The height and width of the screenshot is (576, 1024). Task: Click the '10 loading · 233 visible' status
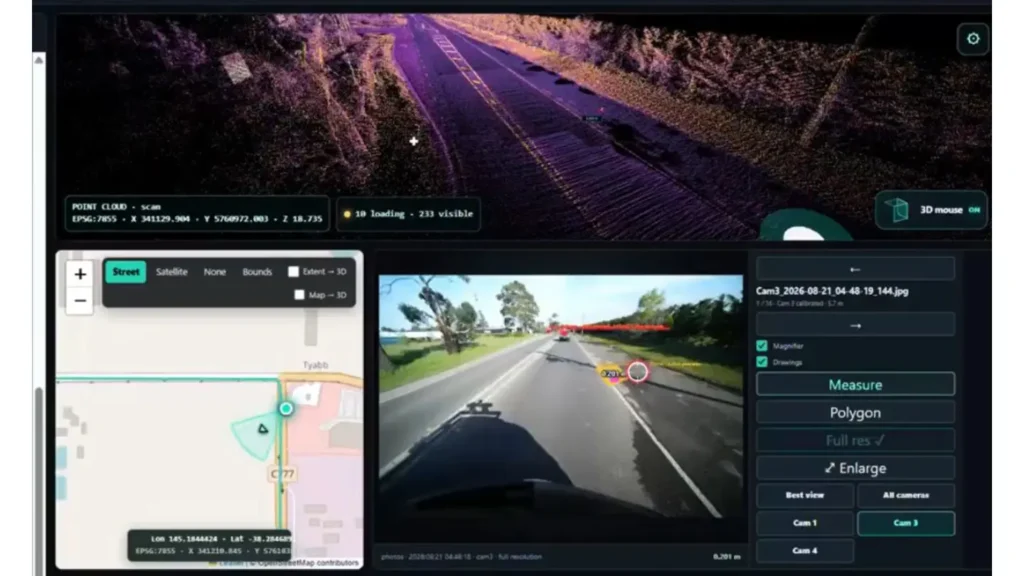point(409,214)
